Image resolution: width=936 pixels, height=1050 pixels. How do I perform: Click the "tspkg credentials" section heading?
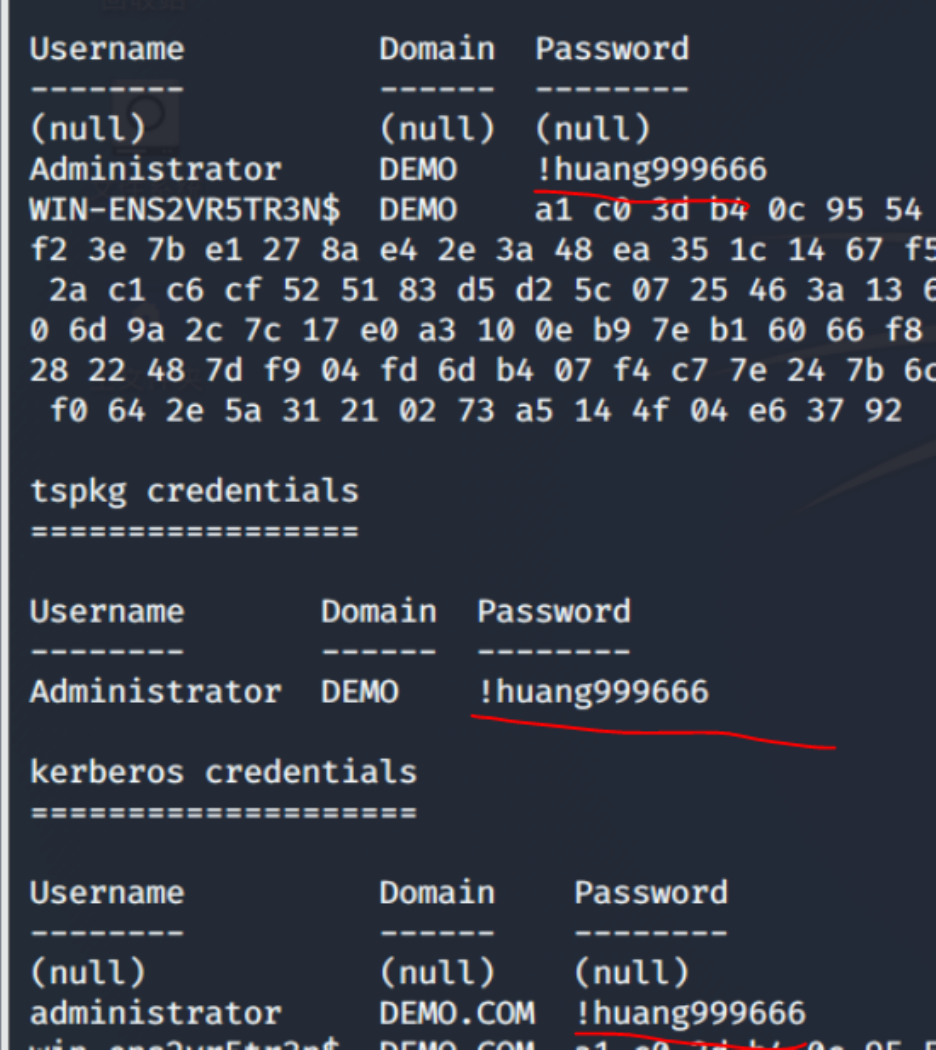194,491
